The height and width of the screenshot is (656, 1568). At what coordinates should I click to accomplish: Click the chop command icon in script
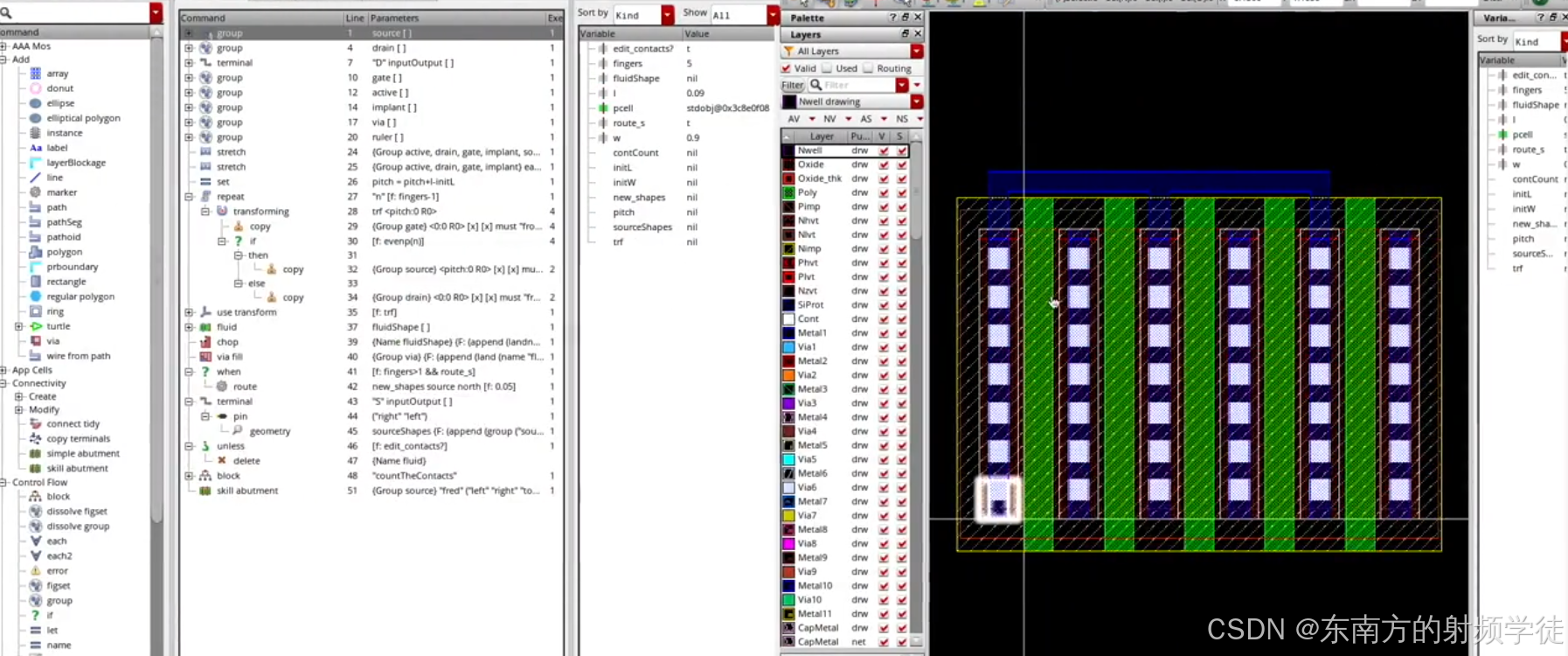coord(205,342)
